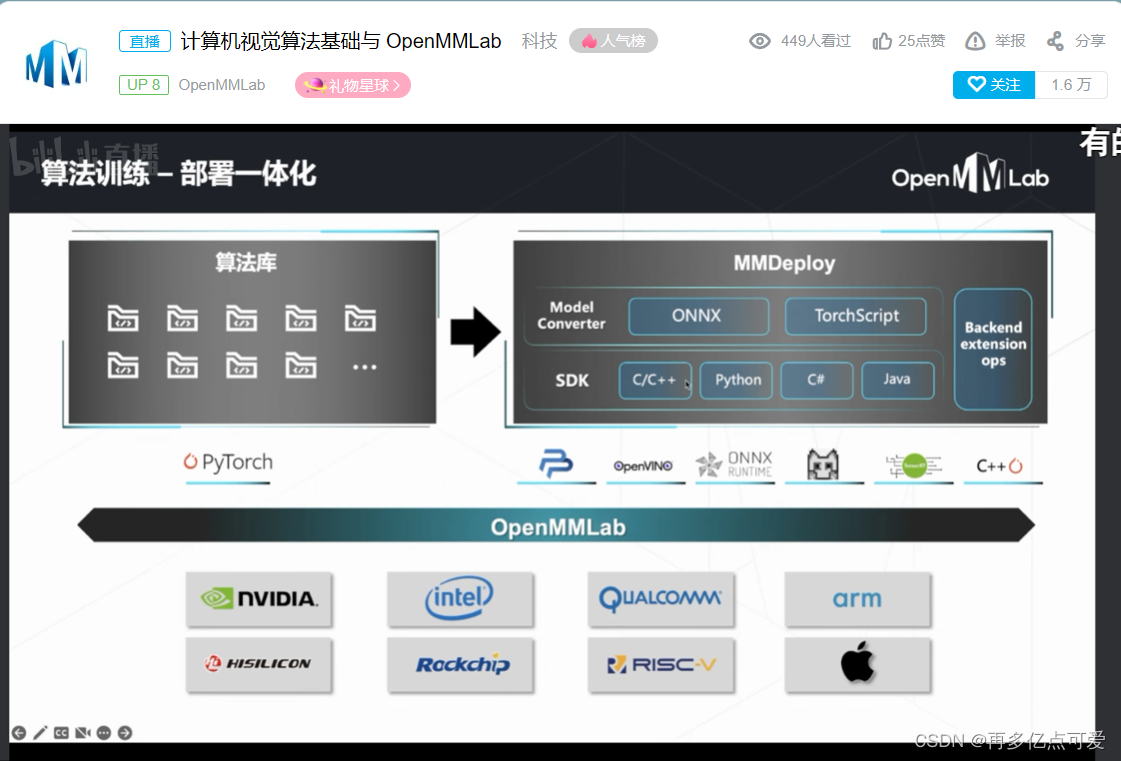Click the black arrow between 算法库 and MMDeploy

(x=475, y=332)
